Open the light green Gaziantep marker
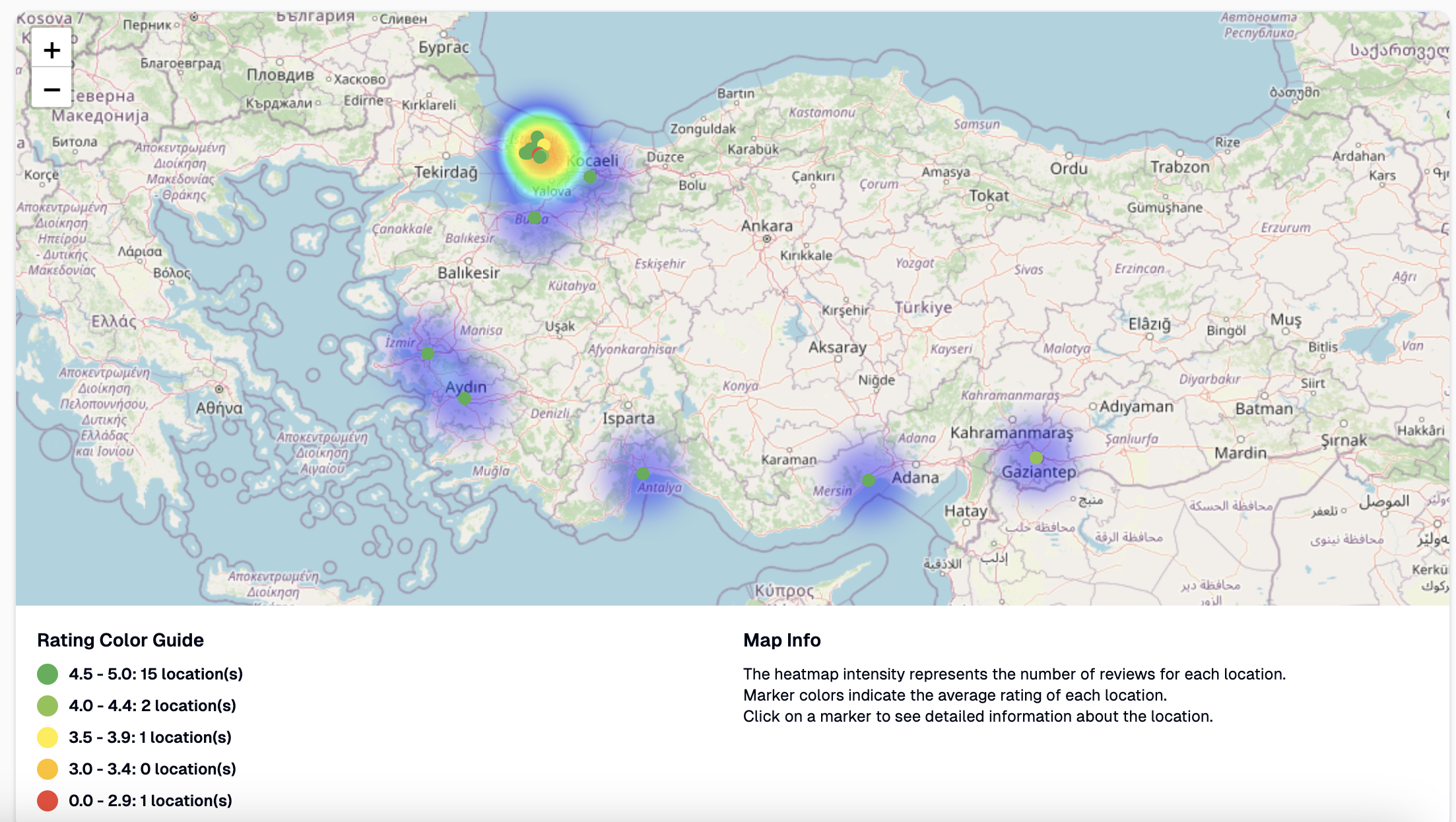The width and height of the screenshot is (1456, 822). coord(1036,458)
